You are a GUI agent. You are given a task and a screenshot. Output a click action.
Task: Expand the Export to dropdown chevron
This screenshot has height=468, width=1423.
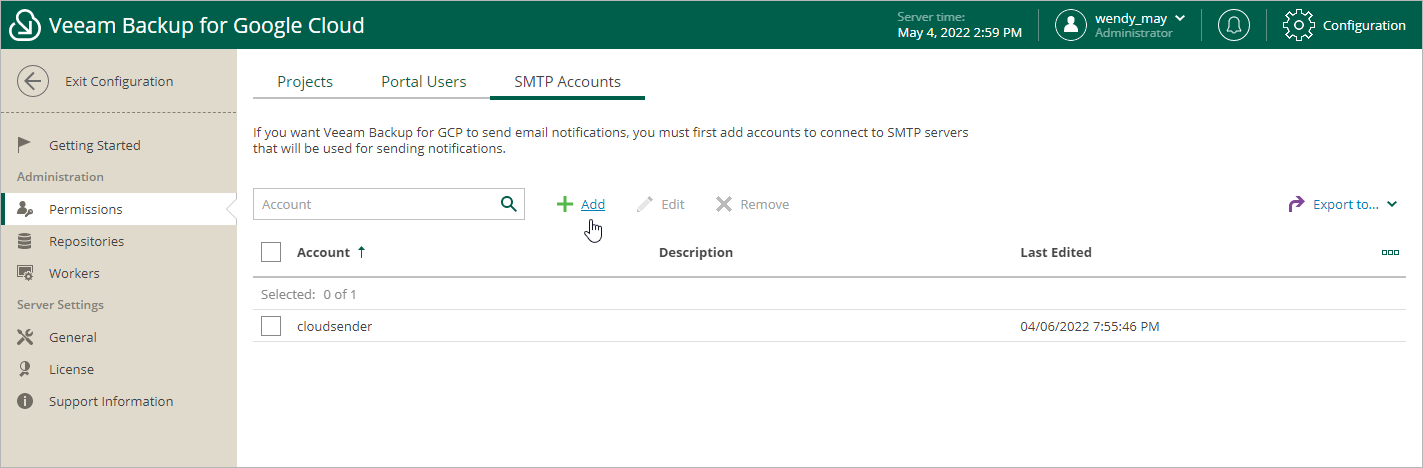(1392, 205)
